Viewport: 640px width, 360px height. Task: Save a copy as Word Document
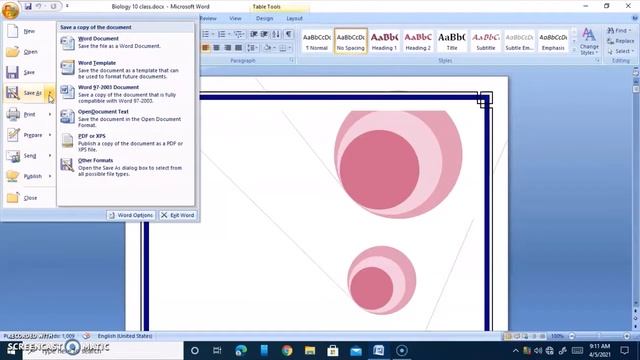(x=126, y=42)
